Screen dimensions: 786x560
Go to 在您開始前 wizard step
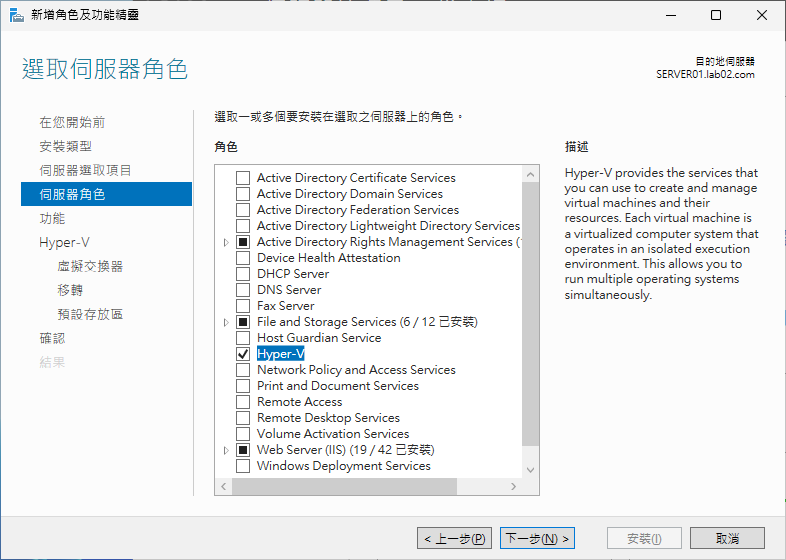[x=72, y=122]
